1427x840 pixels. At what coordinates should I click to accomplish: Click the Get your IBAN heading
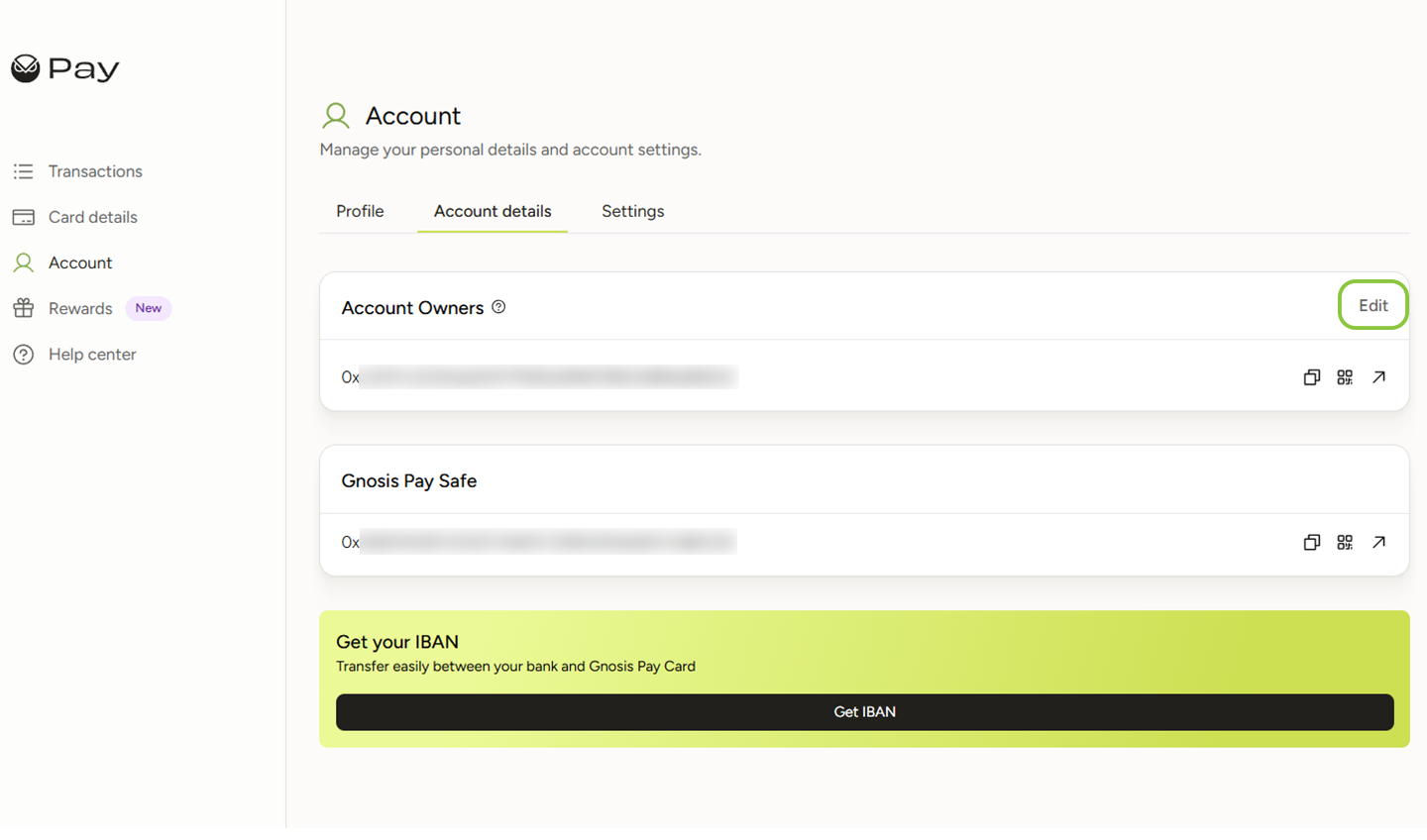[397, 642]
